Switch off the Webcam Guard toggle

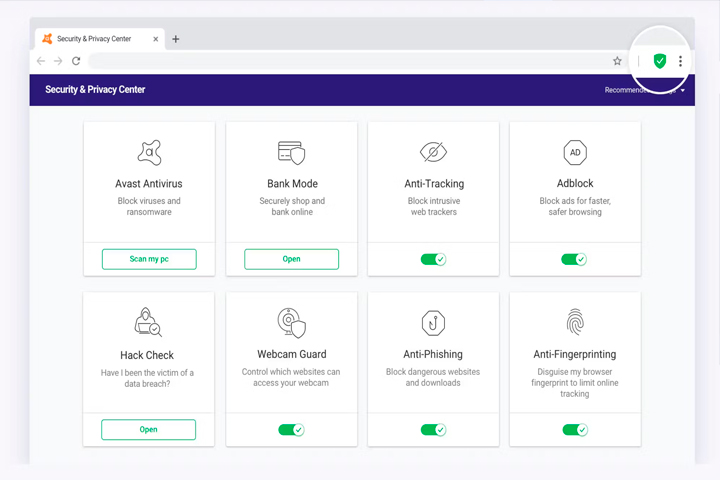point(292,429)
